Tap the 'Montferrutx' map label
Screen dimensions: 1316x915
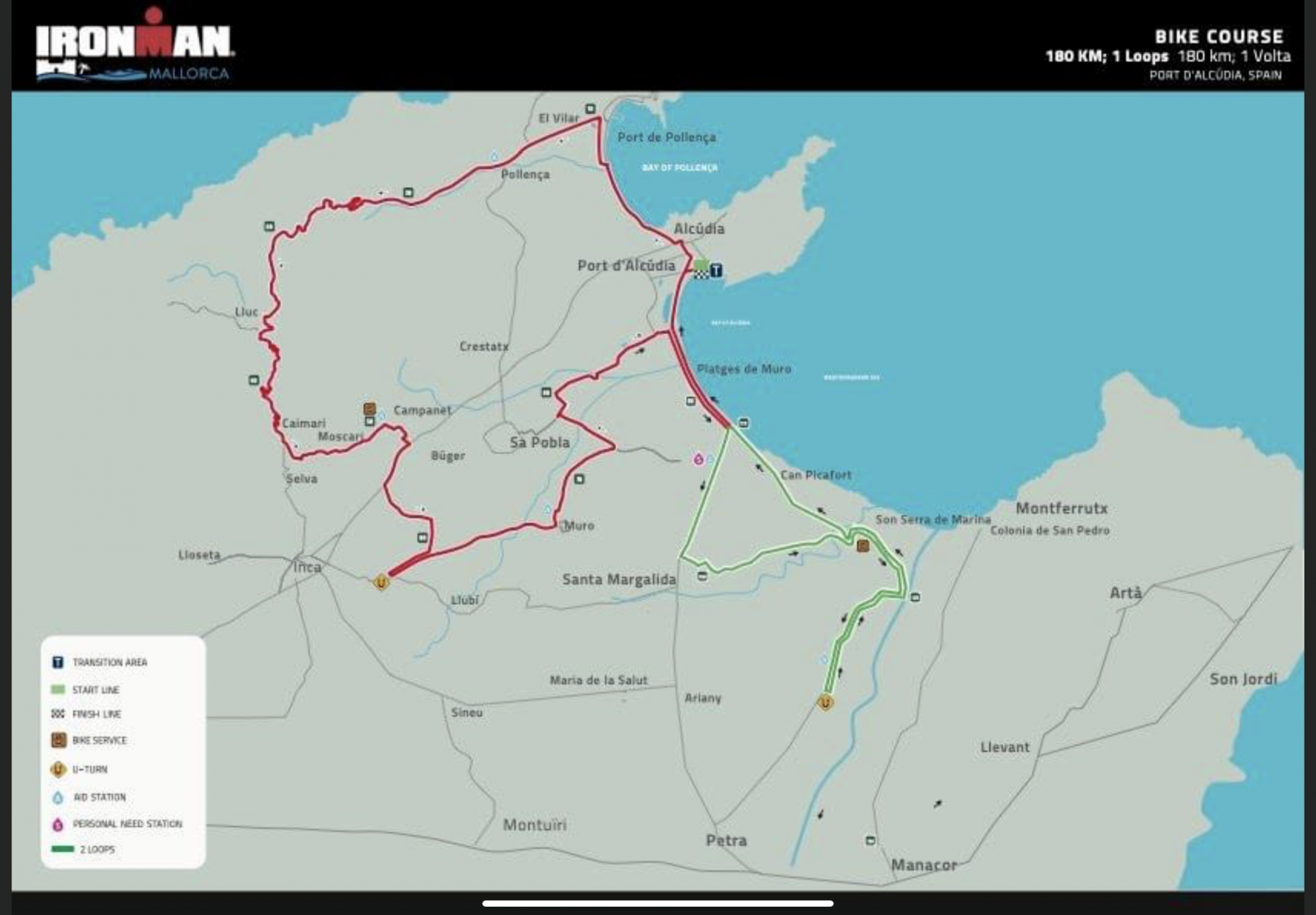[1062, 509]
